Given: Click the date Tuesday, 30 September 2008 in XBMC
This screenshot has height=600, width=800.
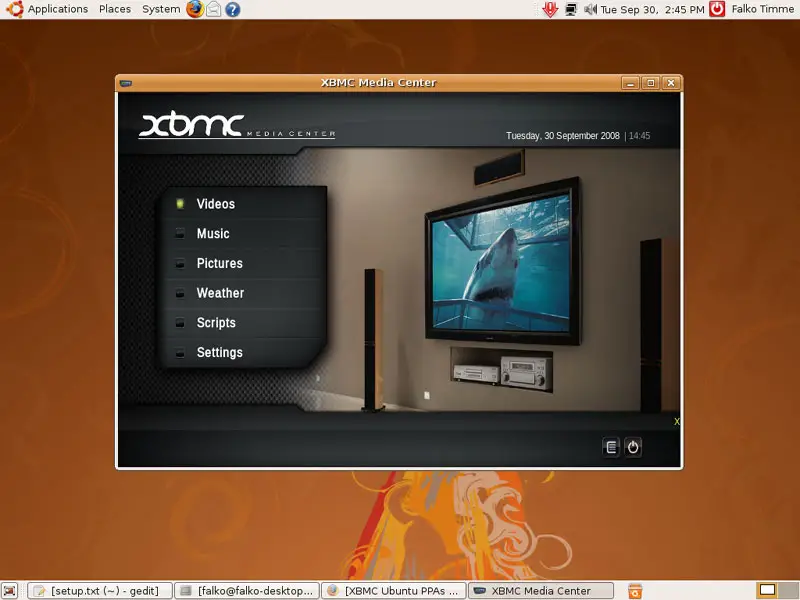Looking at the screenshot, I should click(x=562, y=136).
